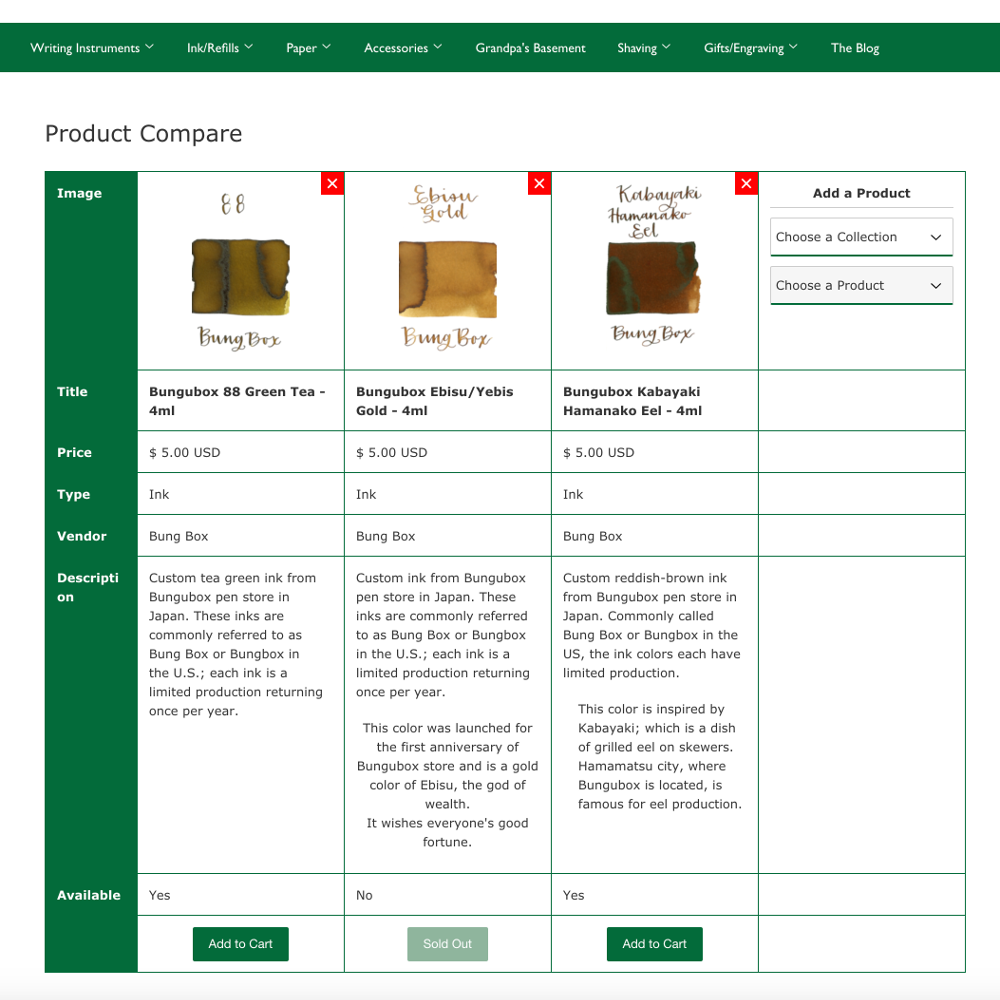
Task: Expand the Accessories menu
Action: [x=403, y=48]
